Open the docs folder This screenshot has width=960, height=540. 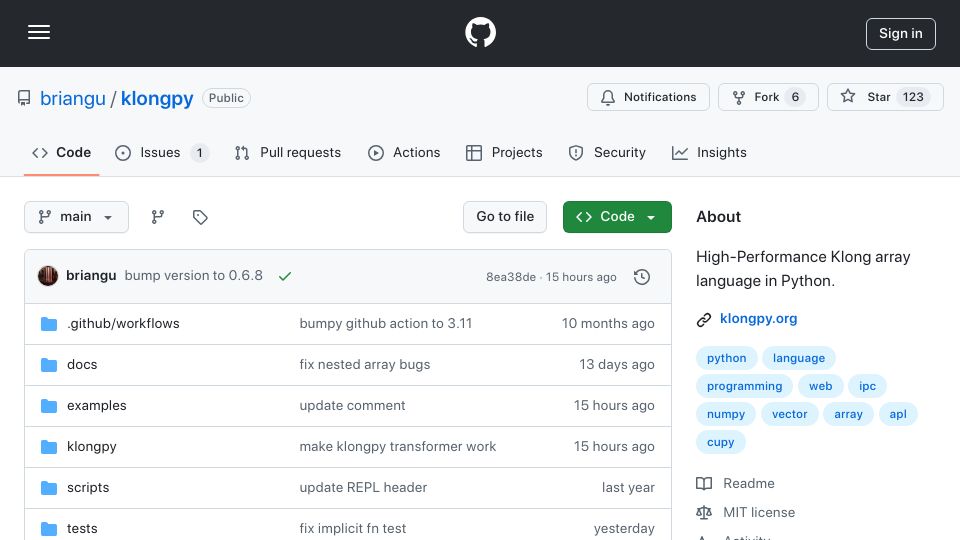82,364
